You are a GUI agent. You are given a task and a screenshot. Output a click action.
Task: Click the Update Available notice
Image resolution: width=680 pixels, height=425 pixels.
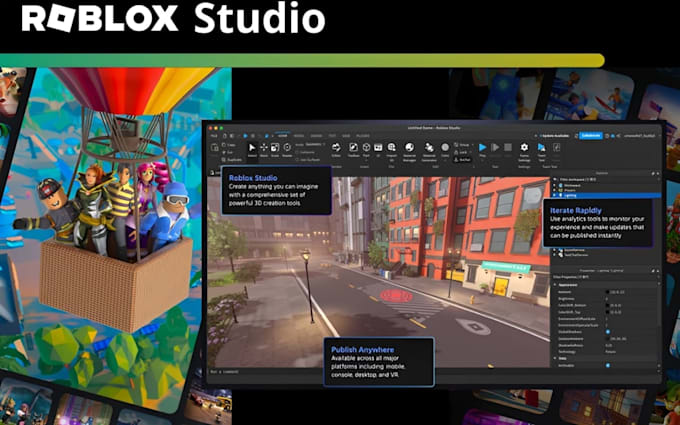556,136
